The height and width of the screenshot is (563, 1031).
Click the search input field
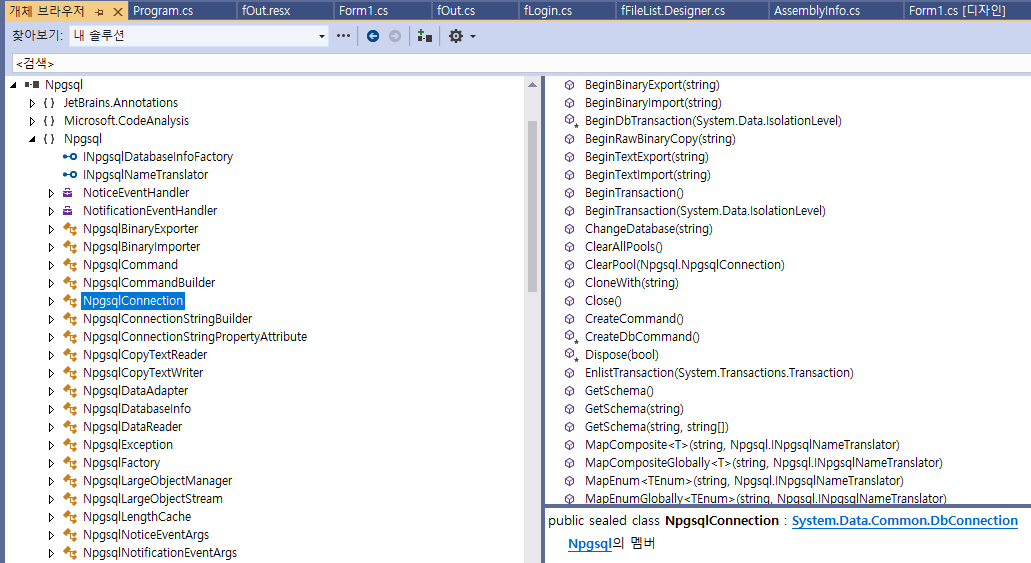(521, 63)
